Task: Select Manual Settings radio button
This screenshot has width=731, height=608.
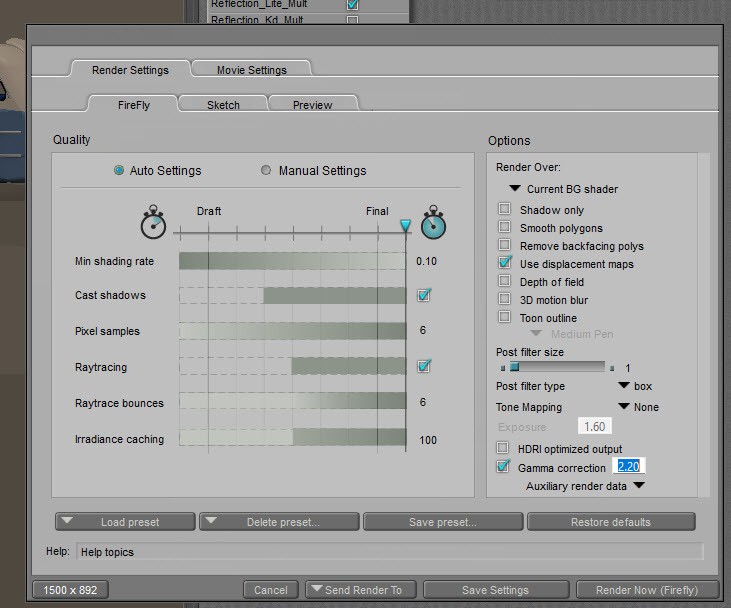Action: pos(266,170)
